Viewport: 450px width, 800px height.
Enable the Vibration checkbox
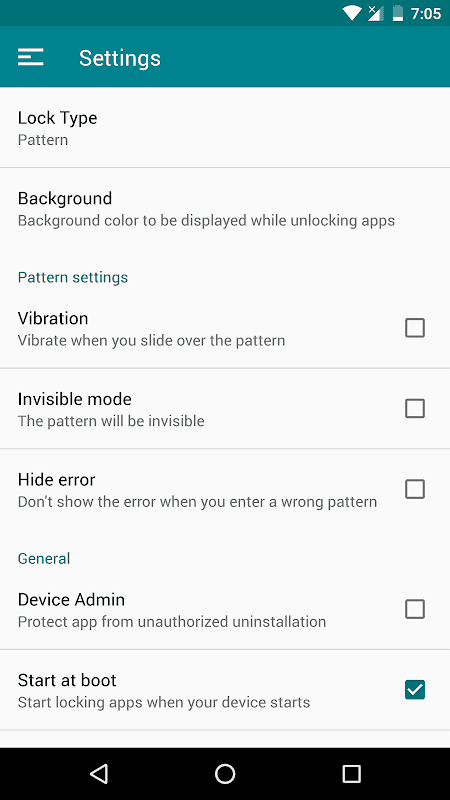point(415,328)
